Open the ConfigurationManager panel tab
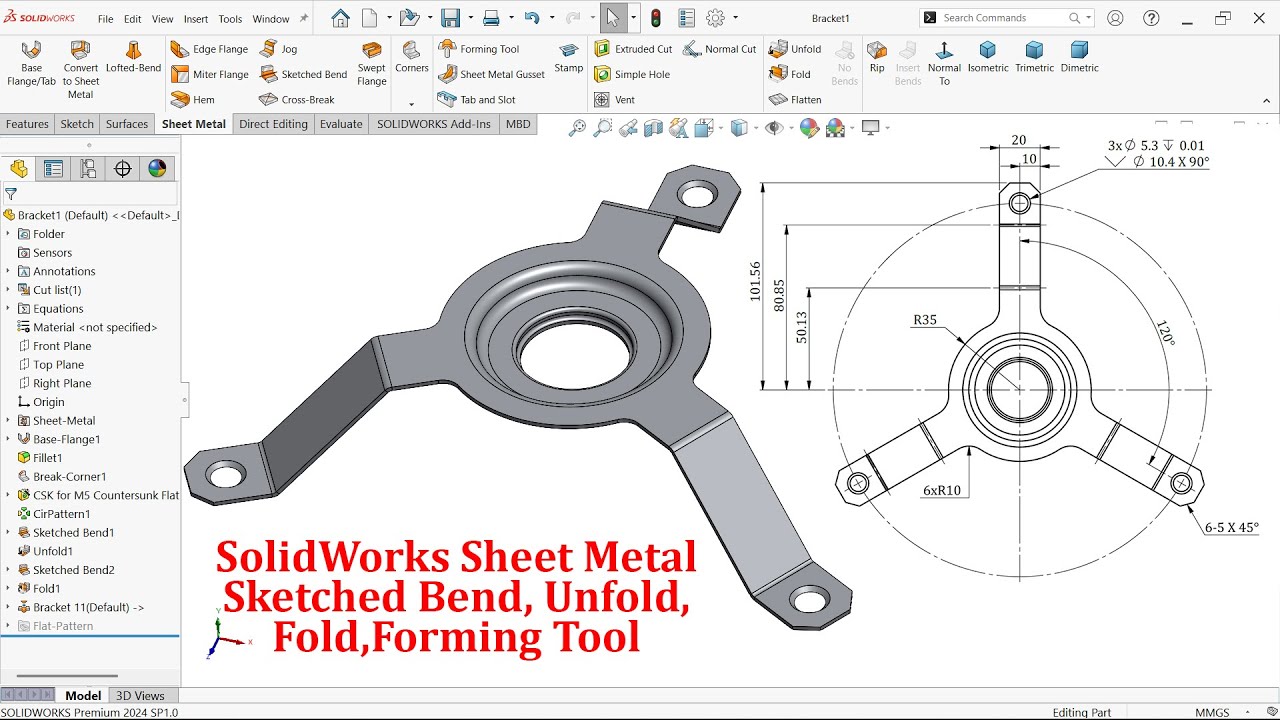The image size is (1280, 720). click(x=88, y=169)
